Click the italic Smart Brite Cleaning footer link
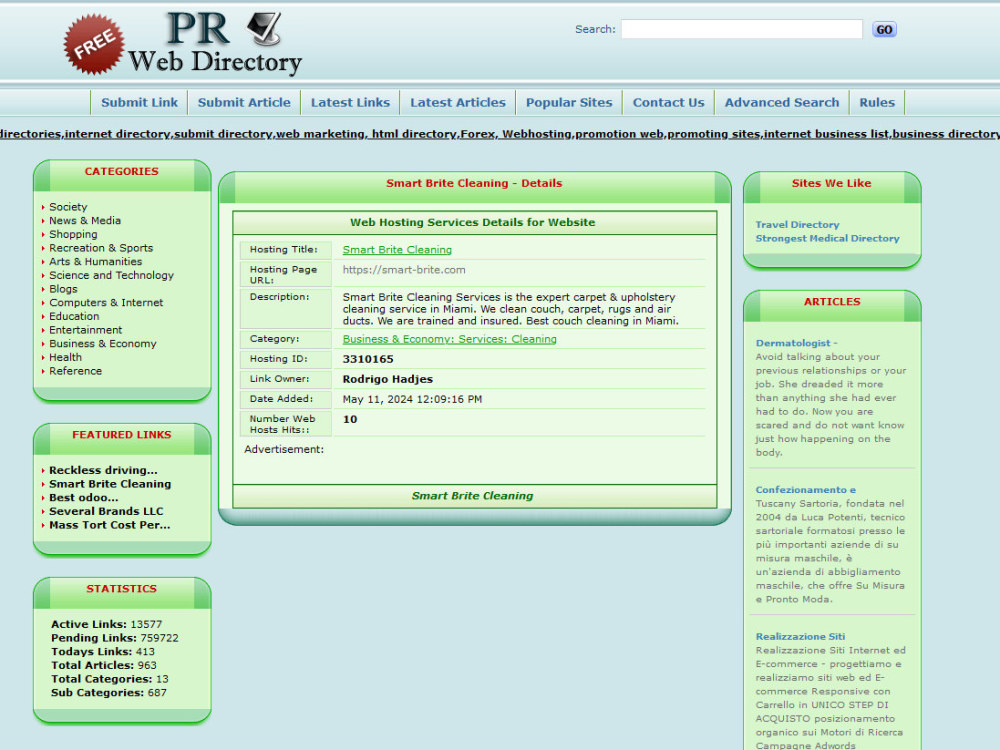Image resolution: width=1000 pixels, height=750 pixels. [473, 496]
